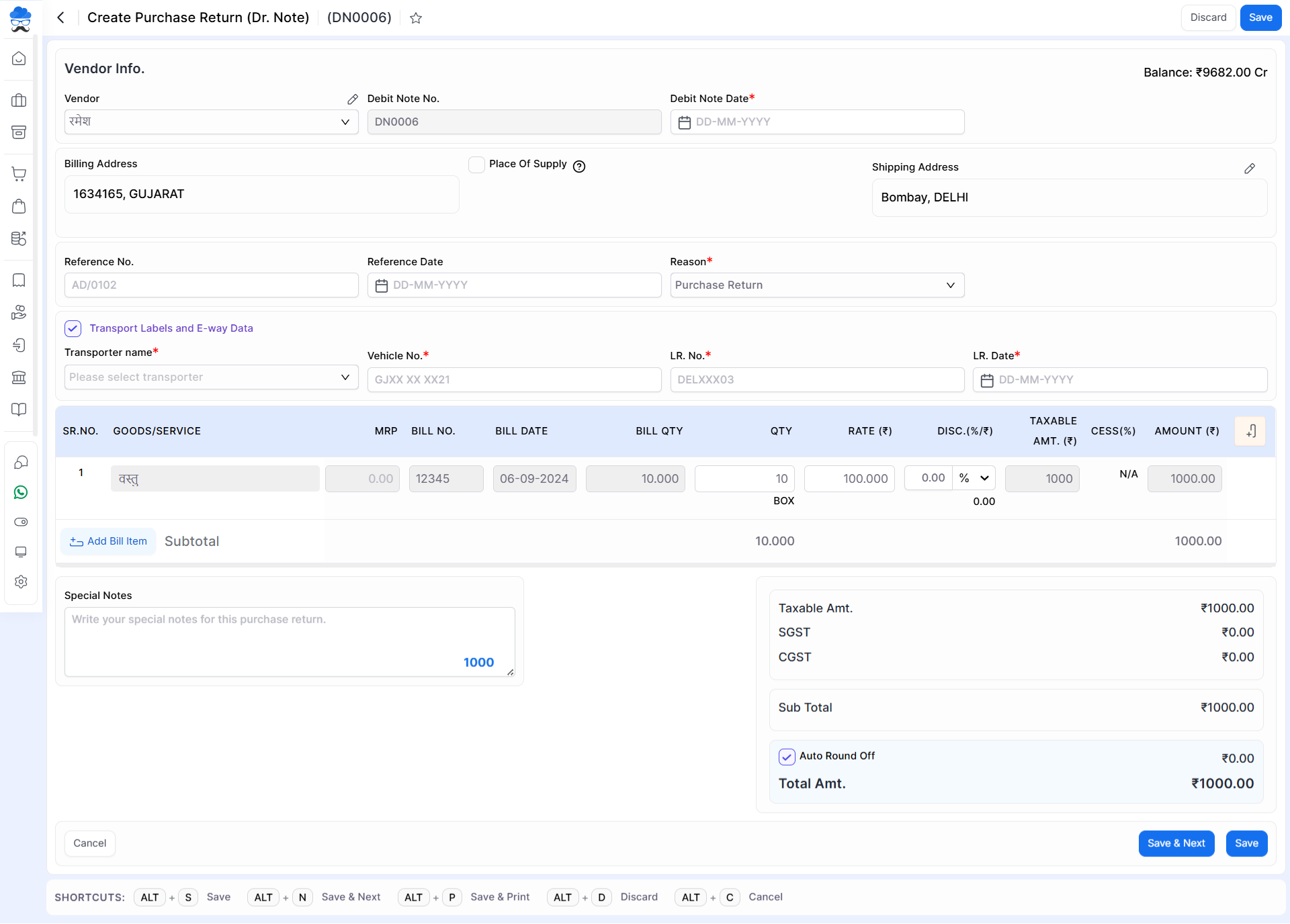Screen dimensions: 1290x924
Task: Click the LR. No. input field
Action: click(817, 380)
